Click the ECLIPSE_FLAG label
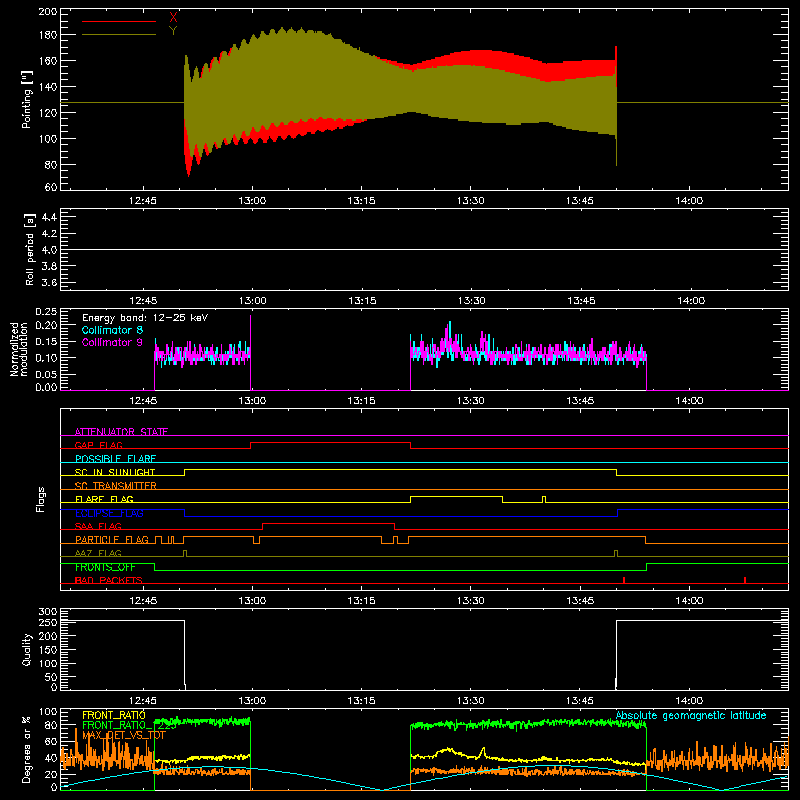800x800 pixels. coord(109,513)
